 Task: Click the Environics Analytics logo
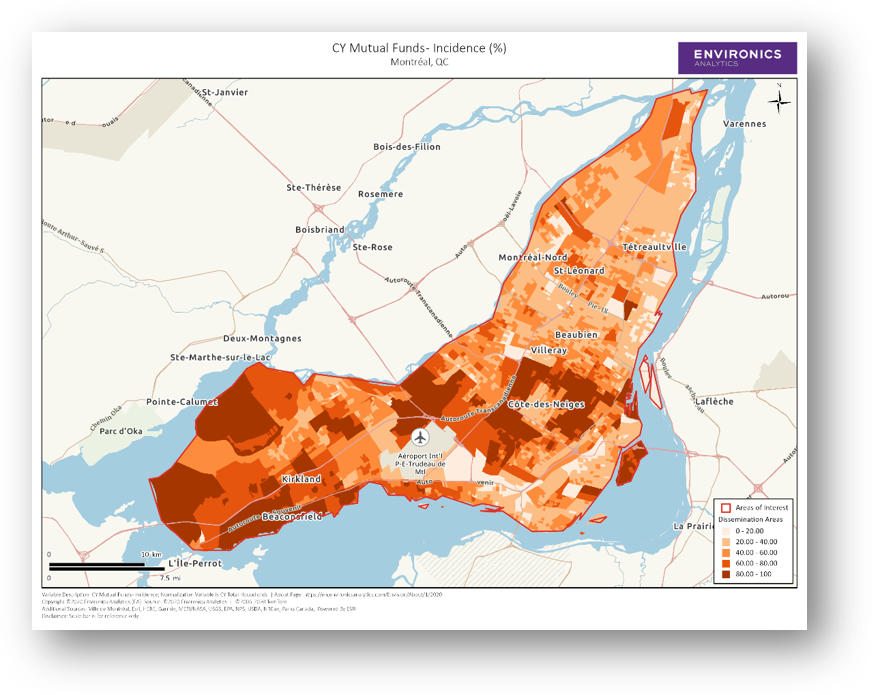click(x=737, y=58)
